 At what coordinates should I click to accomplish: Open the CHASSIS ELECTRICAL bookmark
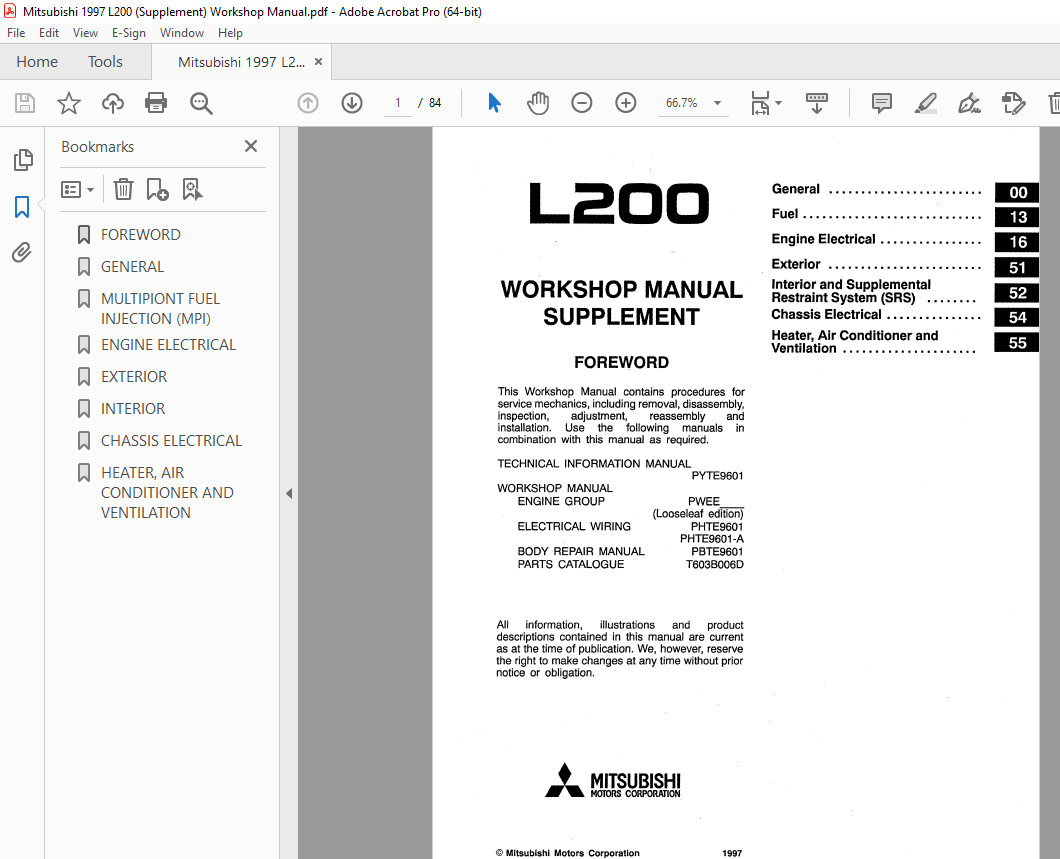coord(171,441)
